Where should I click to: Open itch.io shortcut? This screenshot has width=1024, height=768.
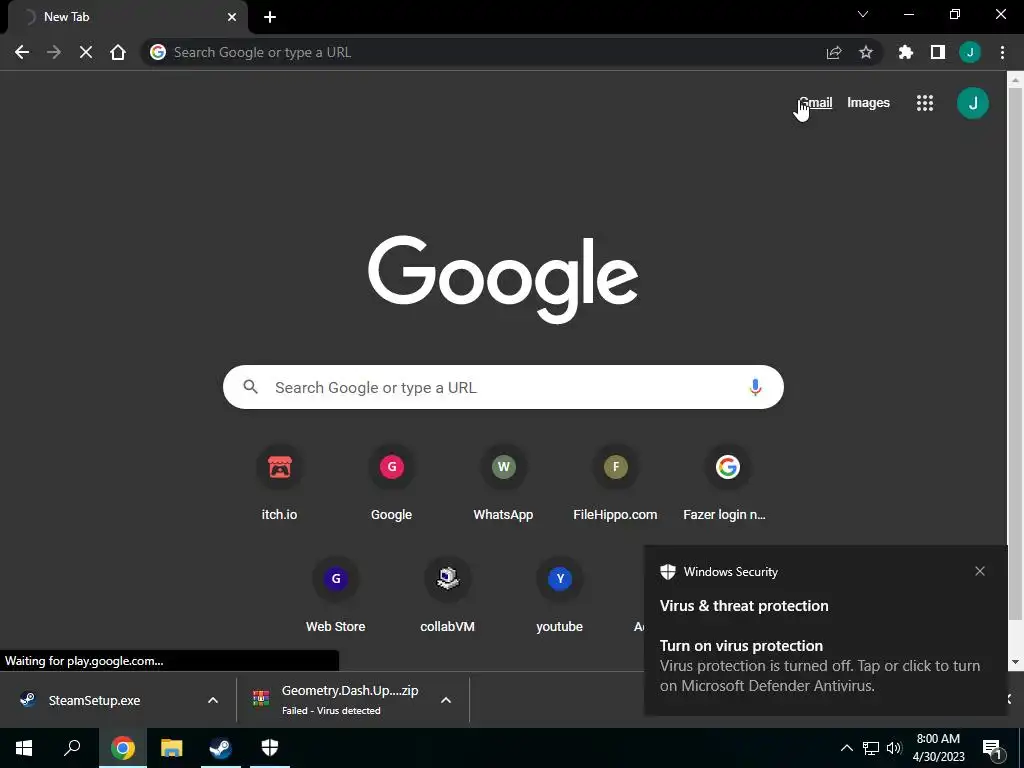tap(280, 482)
